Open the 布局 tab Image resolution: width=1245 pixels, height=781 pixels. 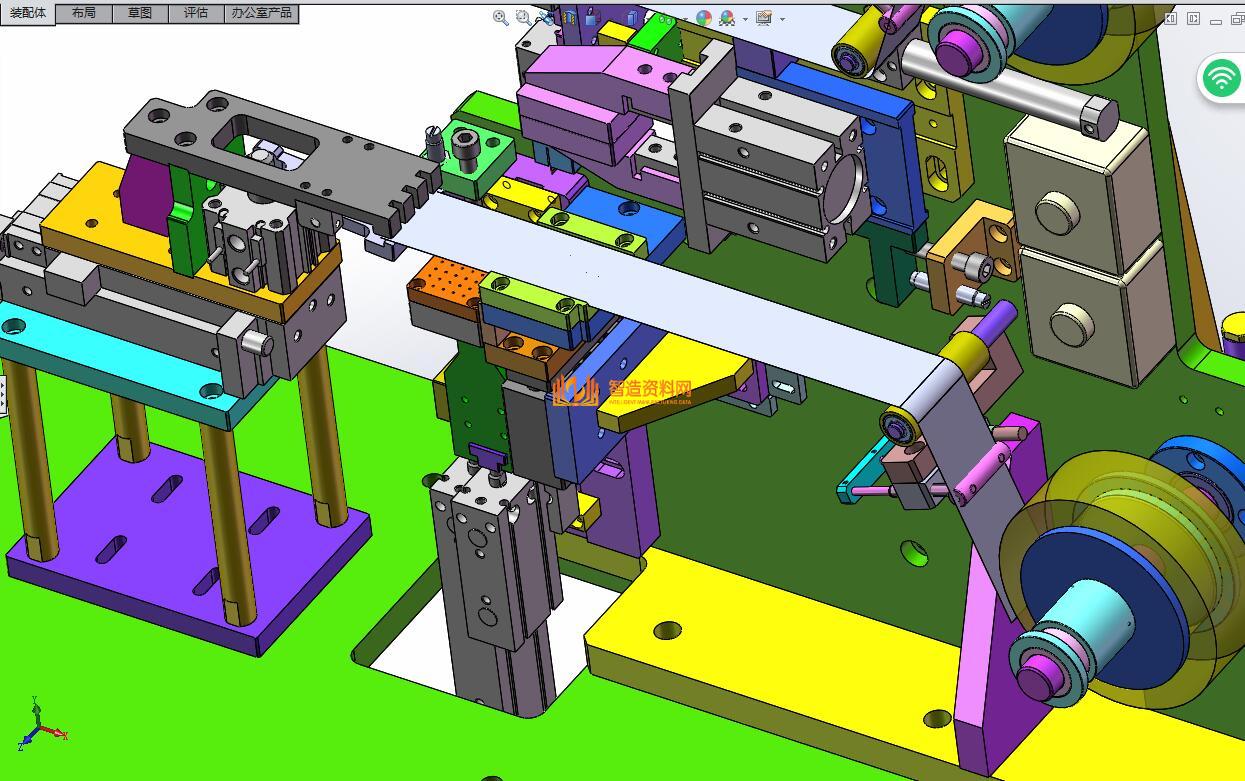tap(84, 13)
